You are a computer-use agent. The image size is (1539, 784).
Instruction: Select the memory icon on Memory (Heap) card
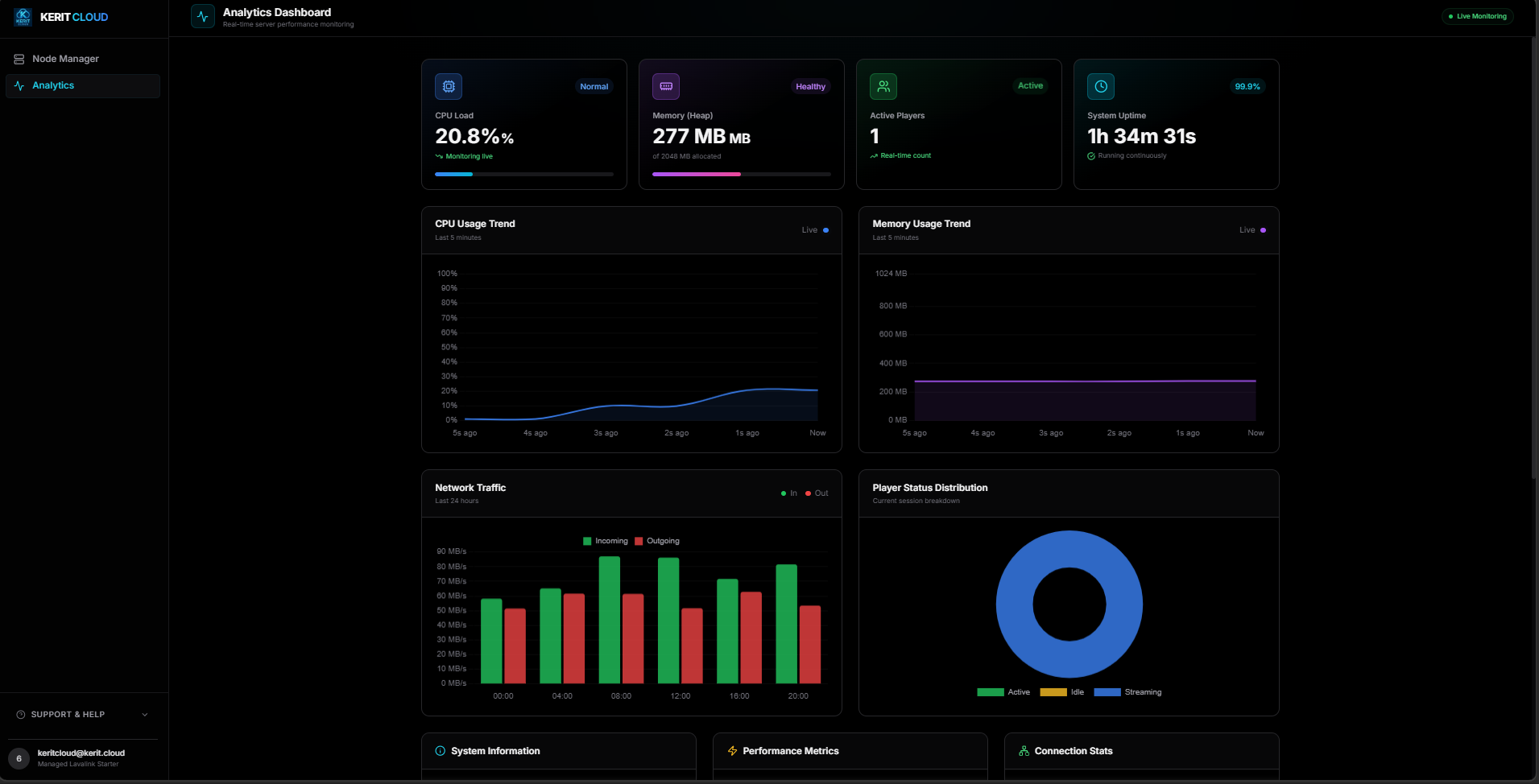point(665,86)
